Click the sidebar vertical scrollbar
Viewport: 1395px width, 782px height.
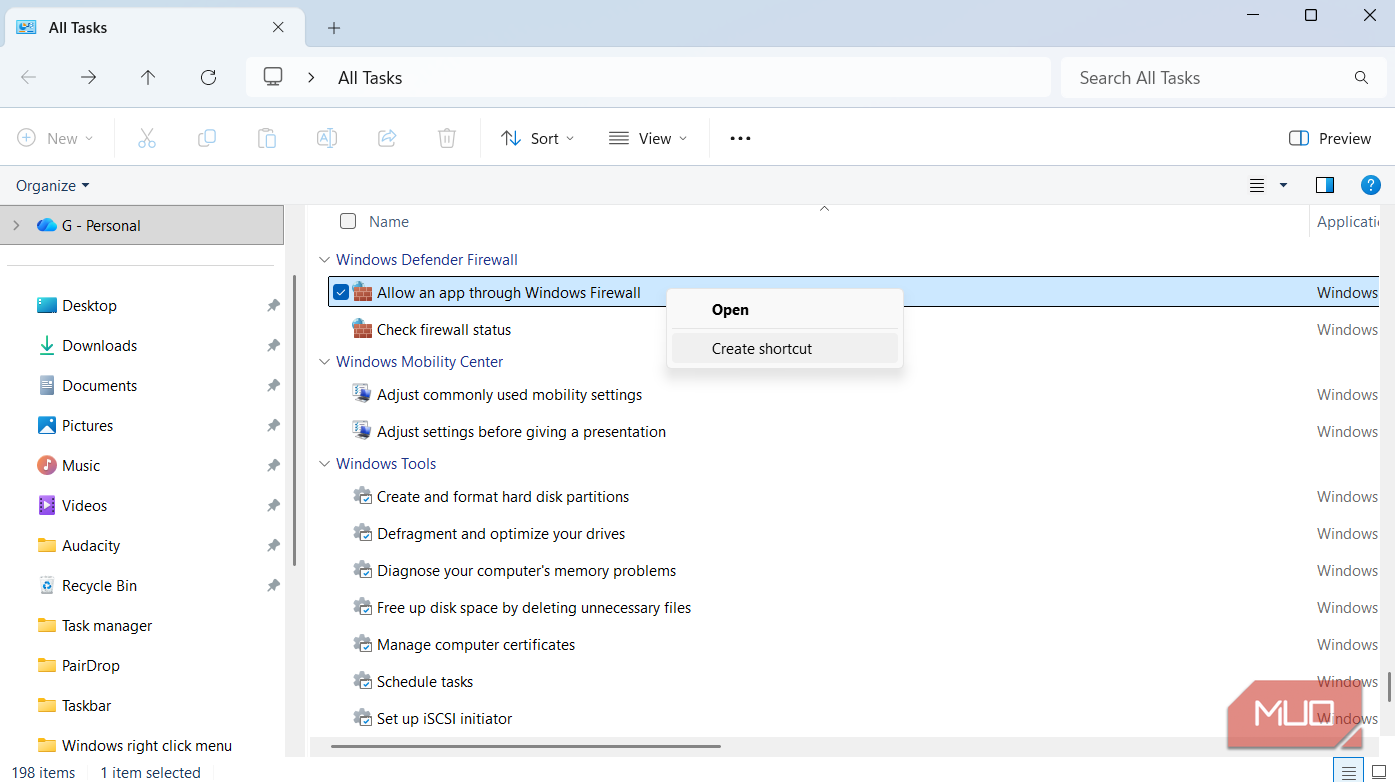click(x=295, y=420)
